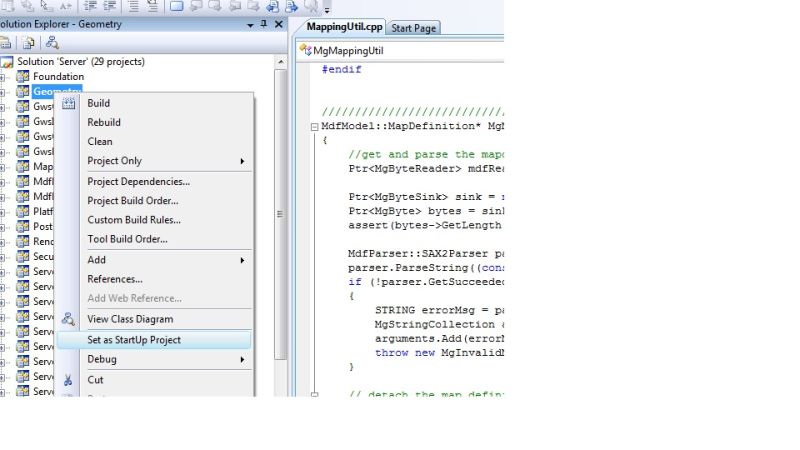Click the class diagram icon beside View Class Diagram
The height and width of the screenshot is (450, 800).
coord(68,319)
